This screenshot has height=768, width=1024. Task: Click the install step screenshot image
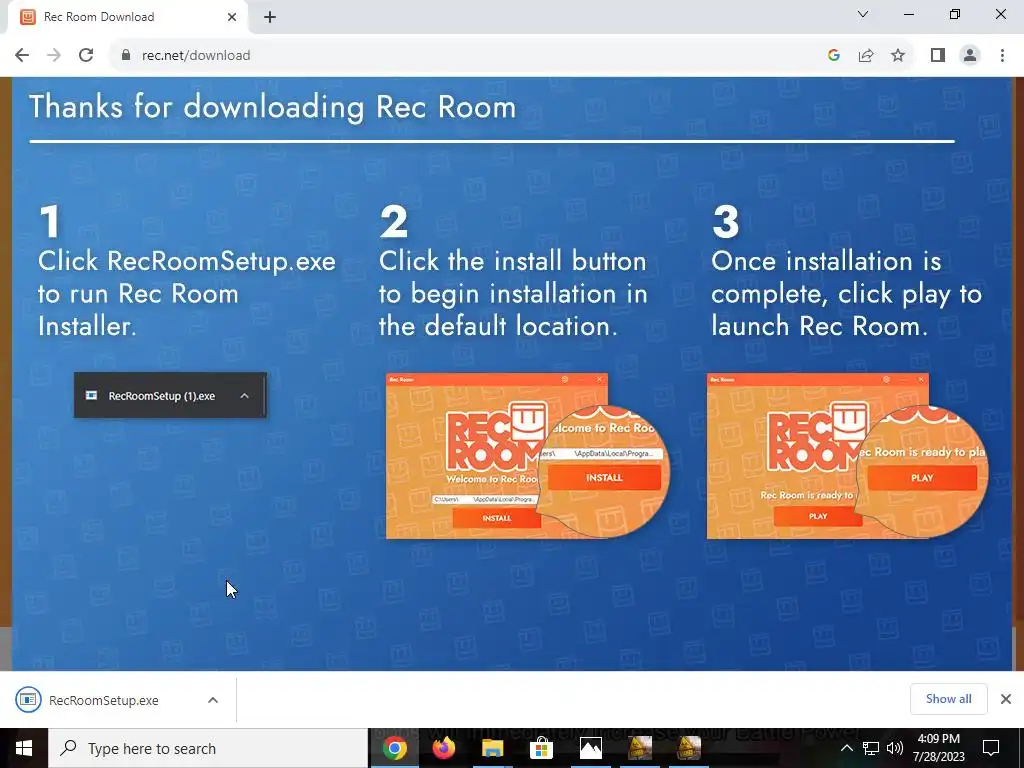[528, 456]
